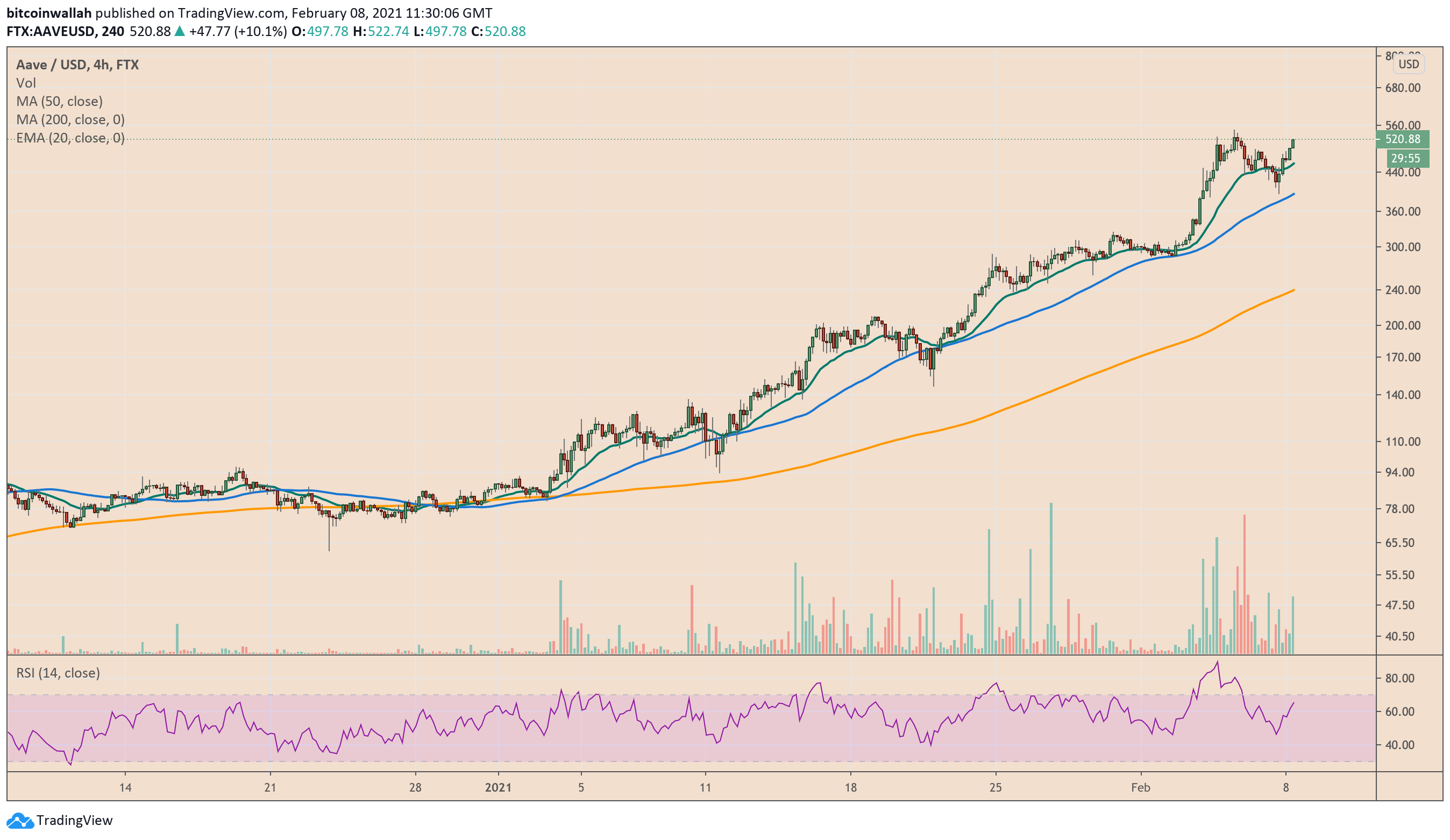
Task: Select the current price label 520.88
Action: (x=1402, y=139)
